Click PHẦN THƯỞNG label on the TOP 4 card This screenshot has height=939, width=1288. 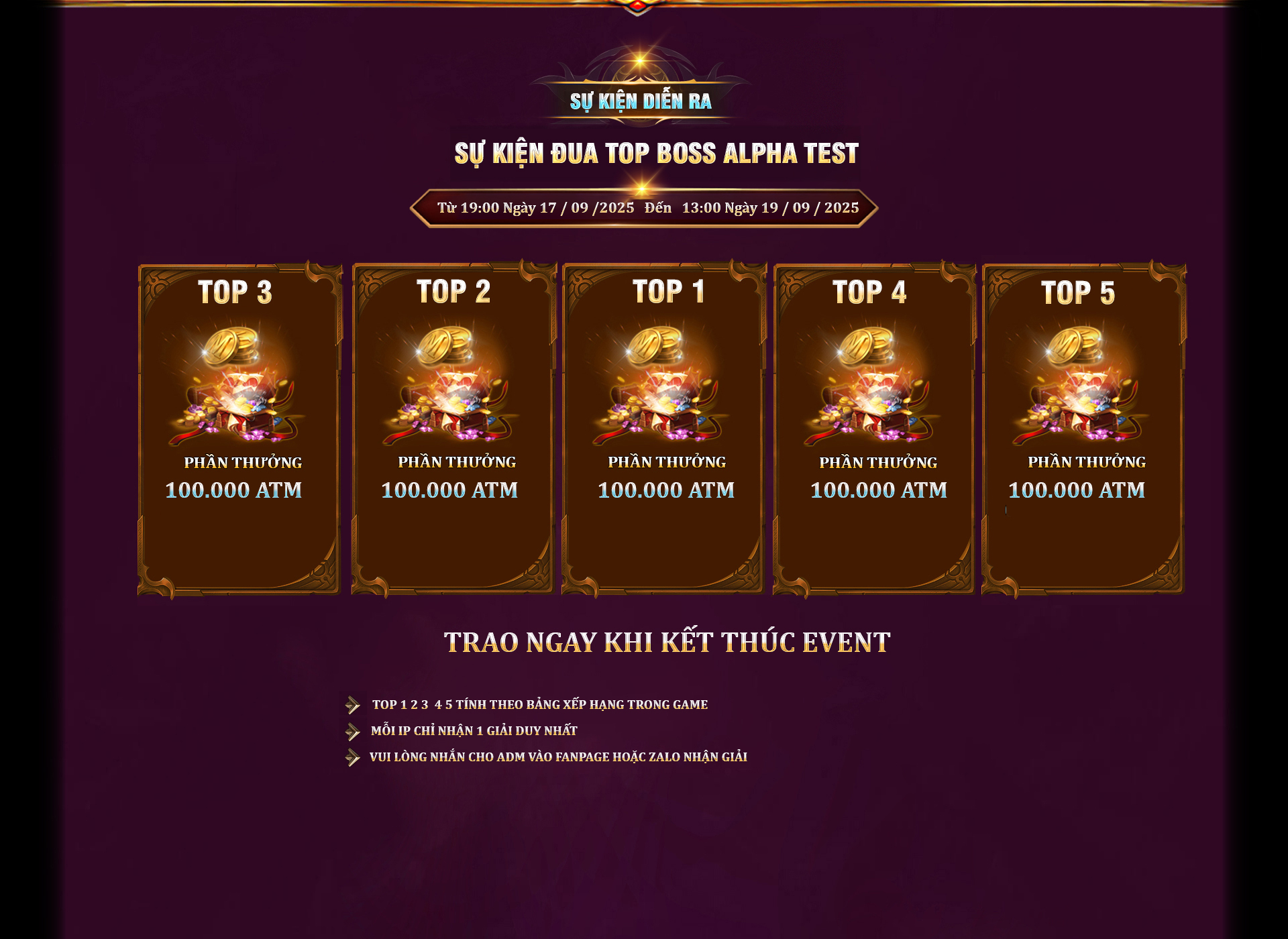coord(878,462)
